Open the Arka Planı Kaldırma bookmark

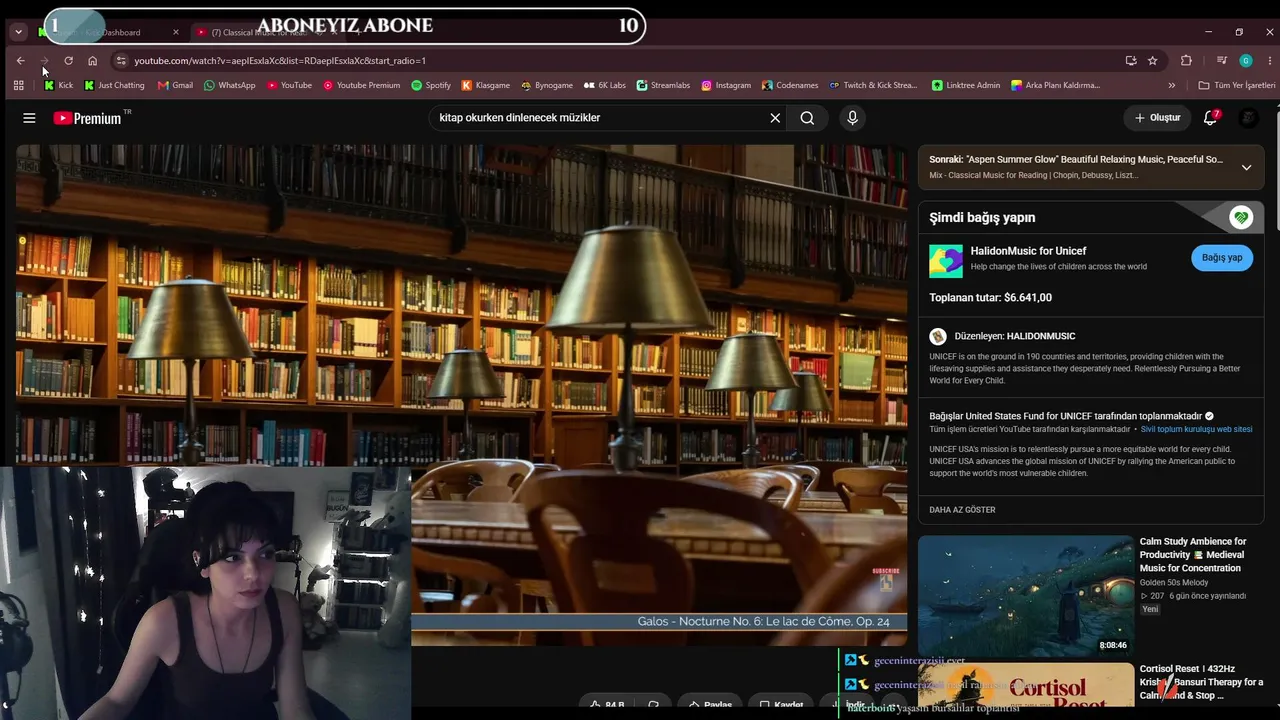tap(1055, 85)
